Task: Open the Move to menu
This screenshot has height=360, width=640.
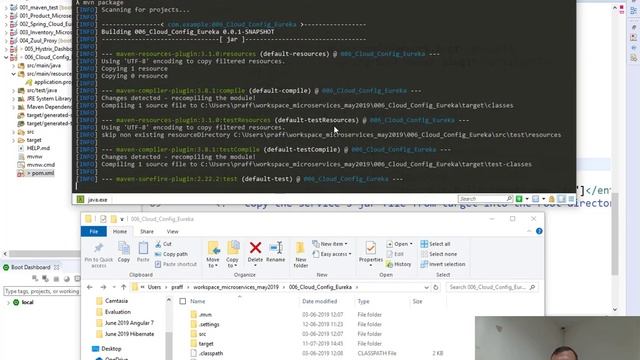Action: (x=213, y=254)
